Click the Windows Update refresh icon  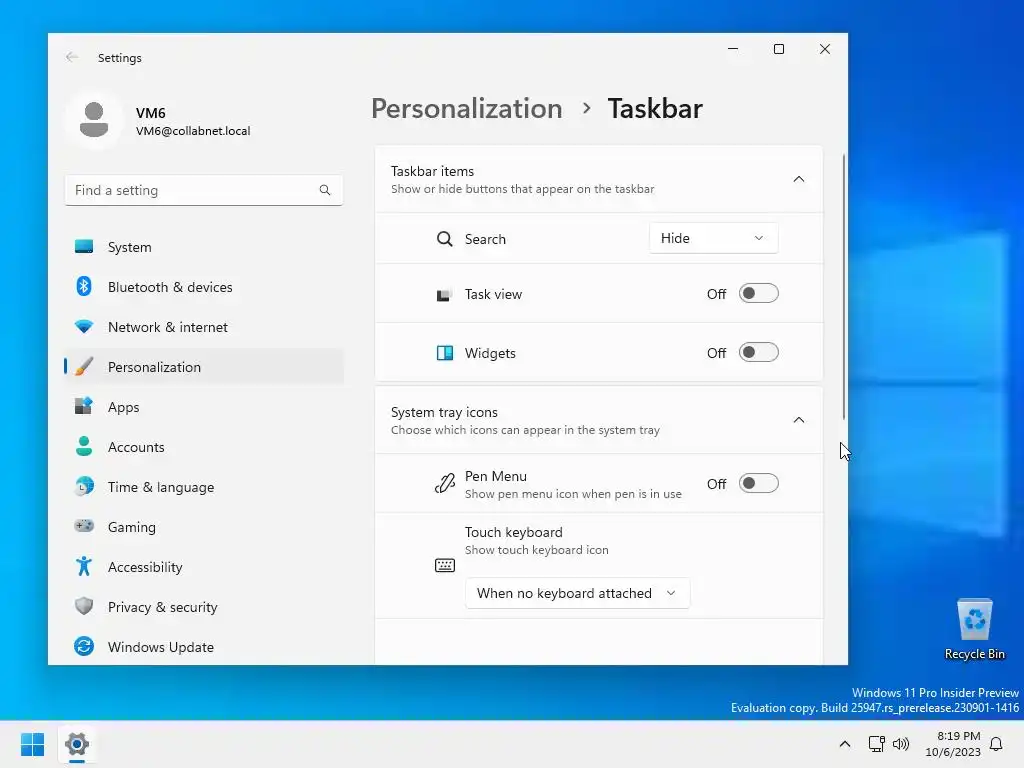point(84,647)
